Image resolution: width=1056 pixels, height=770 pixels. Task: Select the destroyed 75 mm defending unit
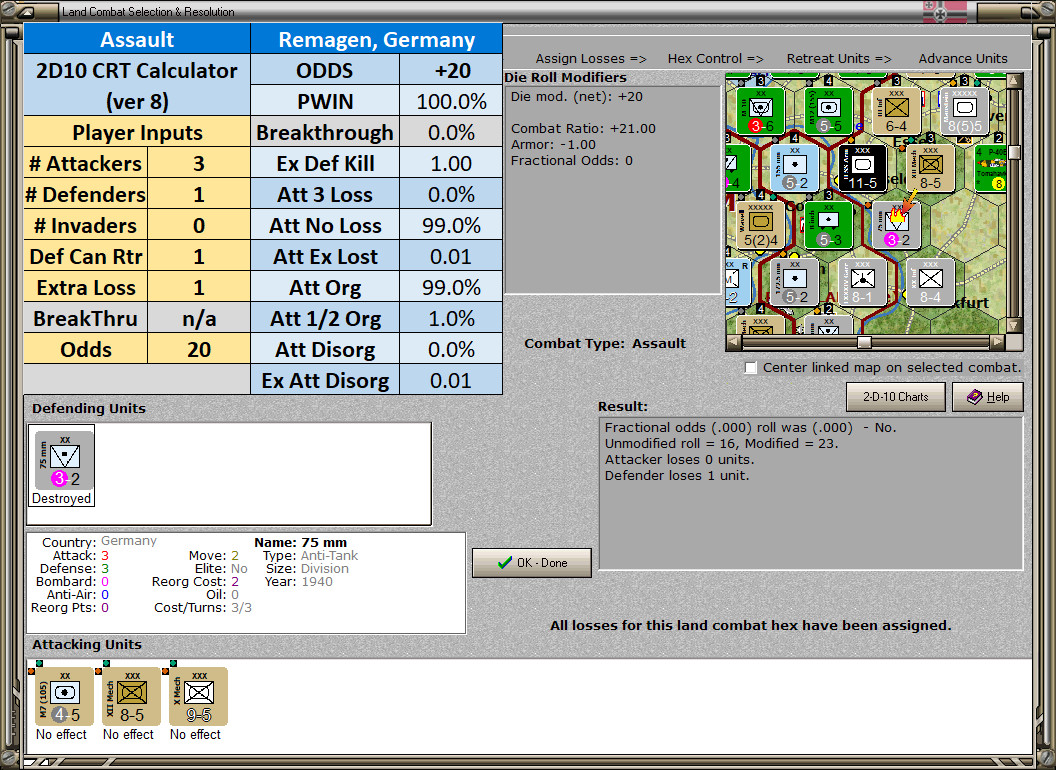pos(62,465)
